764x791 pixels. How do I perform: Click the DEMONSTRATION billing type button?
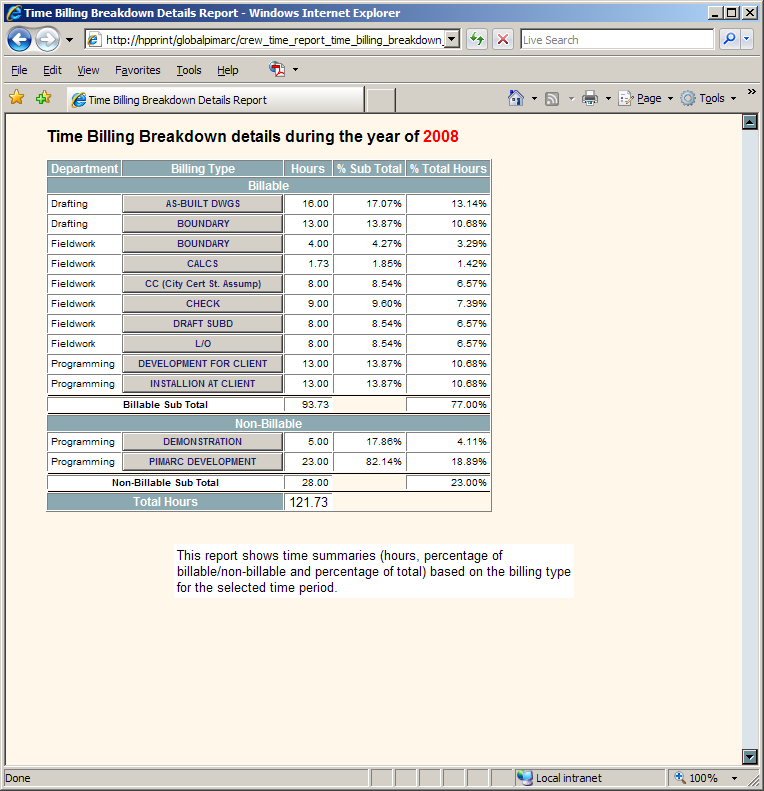coord(202,442)
